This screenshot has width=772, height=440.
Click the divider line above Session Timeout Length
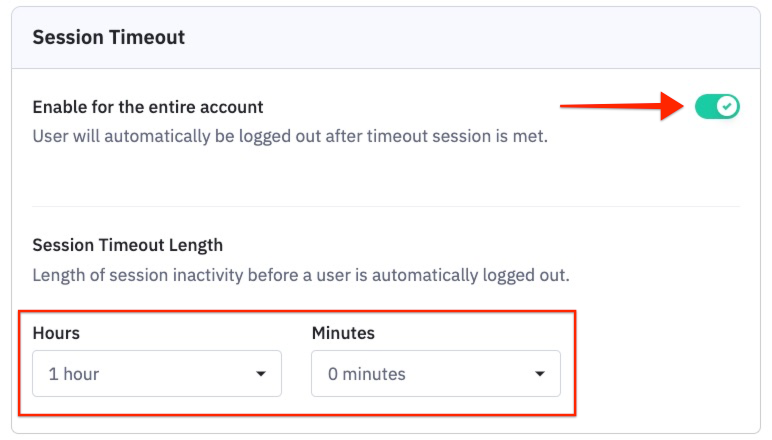[386, 207]
